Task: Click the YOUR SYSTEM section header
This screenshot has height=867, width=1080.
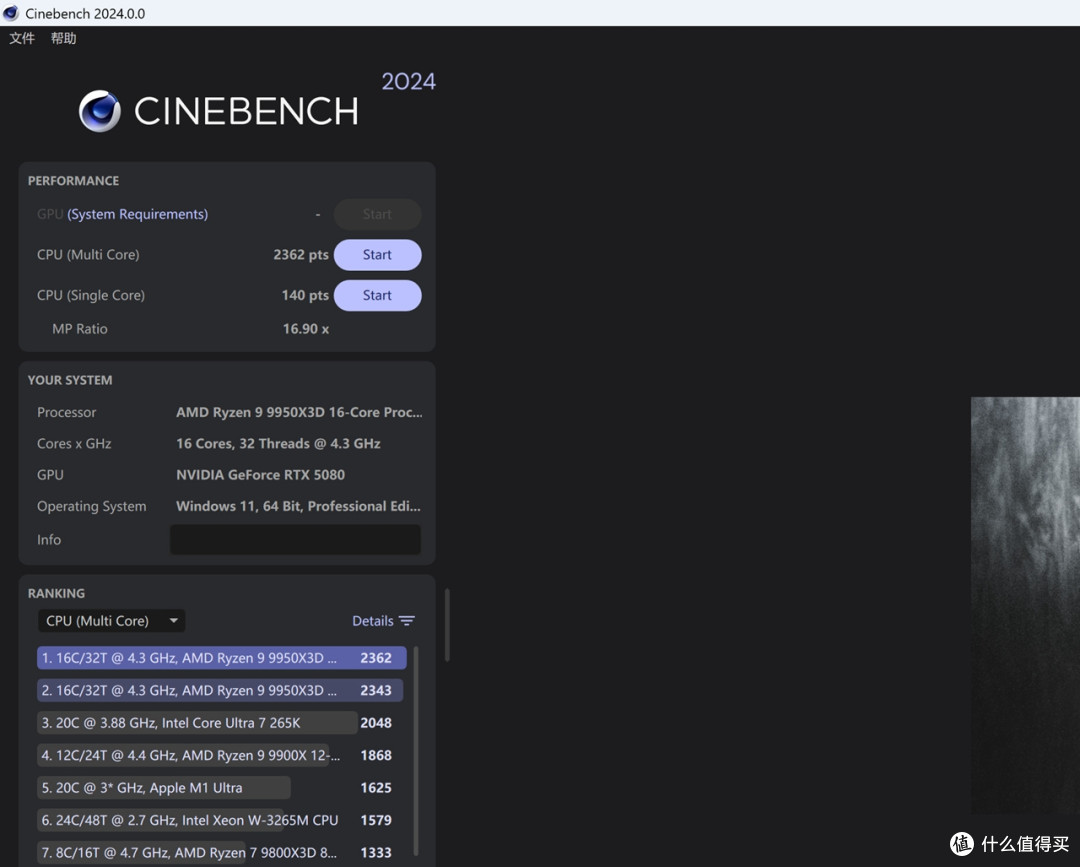Action: click(70, 380)
